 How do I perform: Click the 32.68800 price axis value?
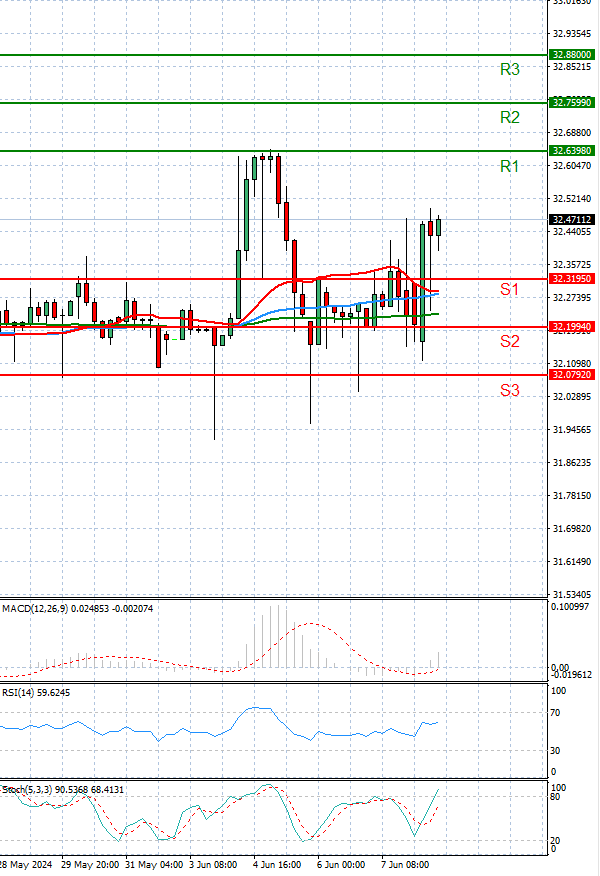pyautogui.click(x=572, y=133)
